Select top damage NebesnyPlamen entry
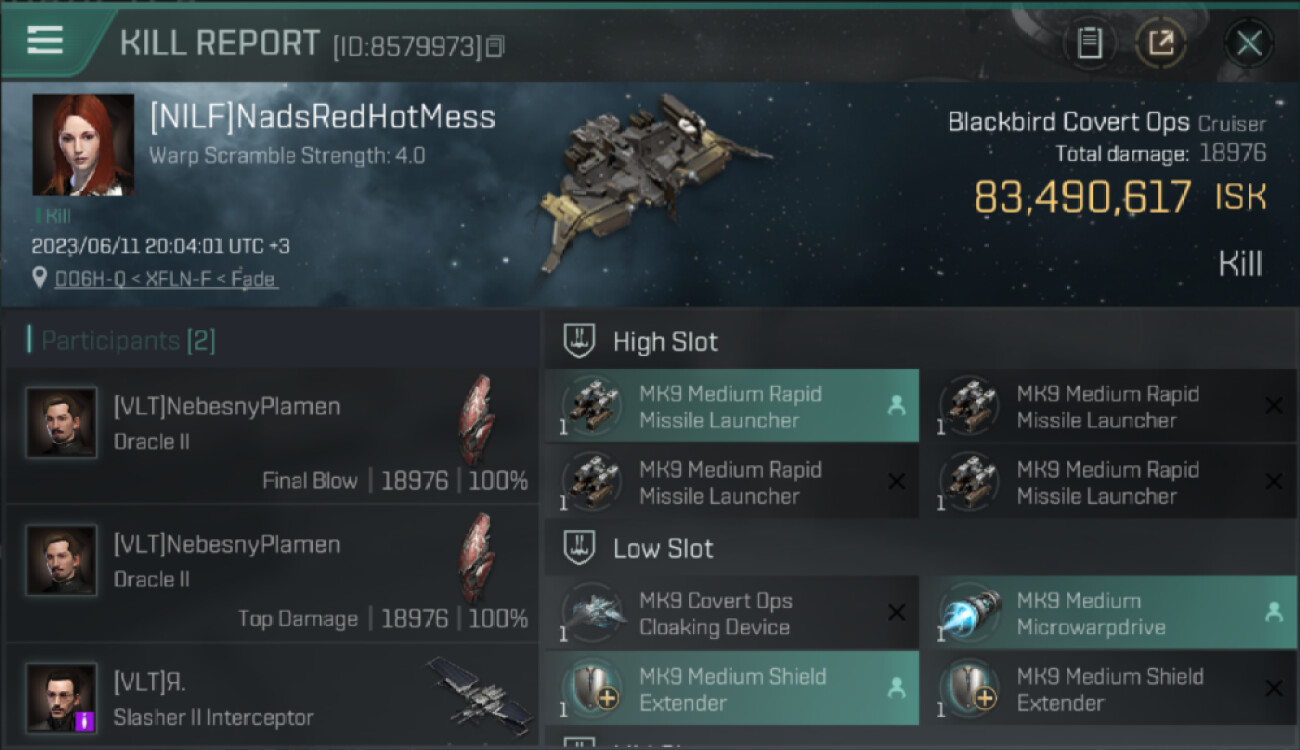 pyautogui.click(x=270, y=573)
